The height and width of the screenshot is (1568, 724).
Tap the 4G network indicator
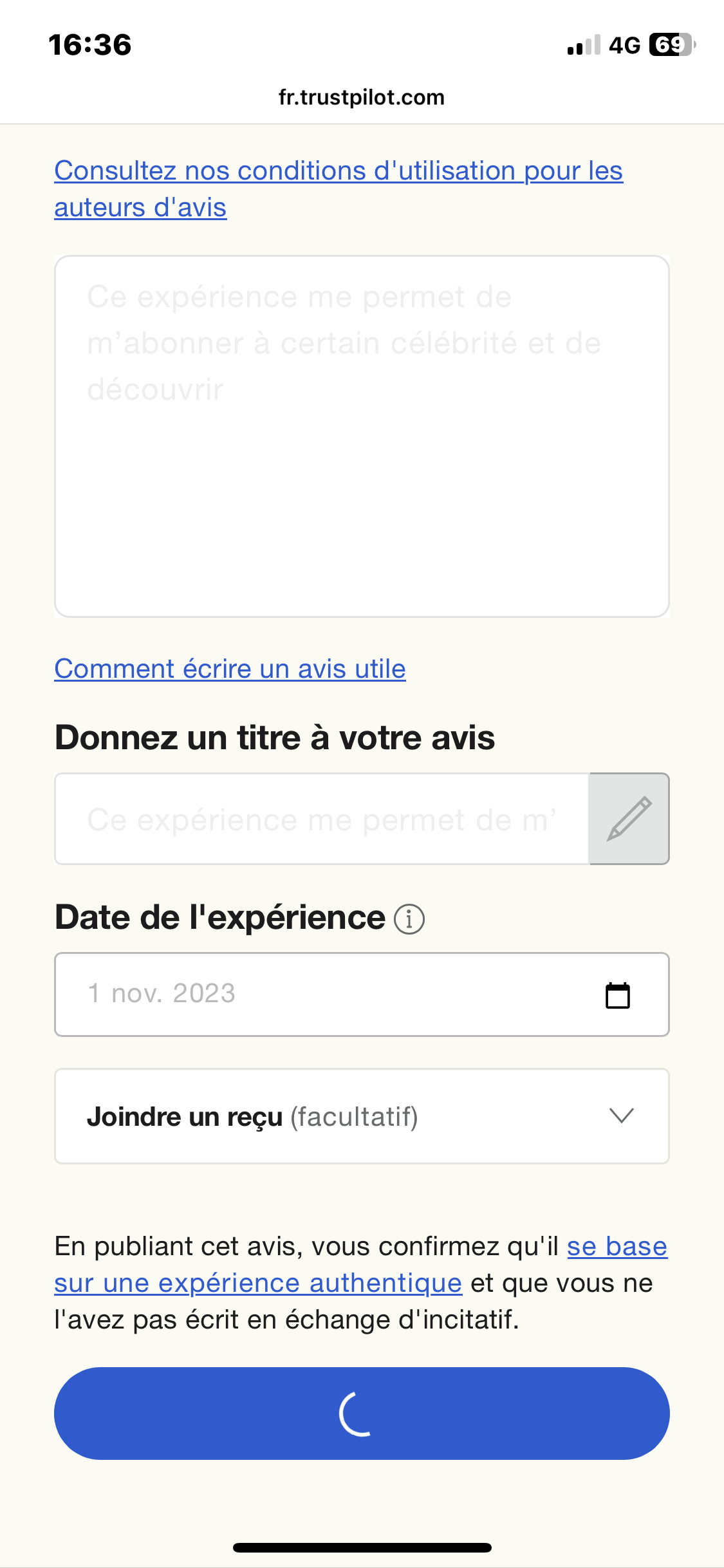coord(624,45)
